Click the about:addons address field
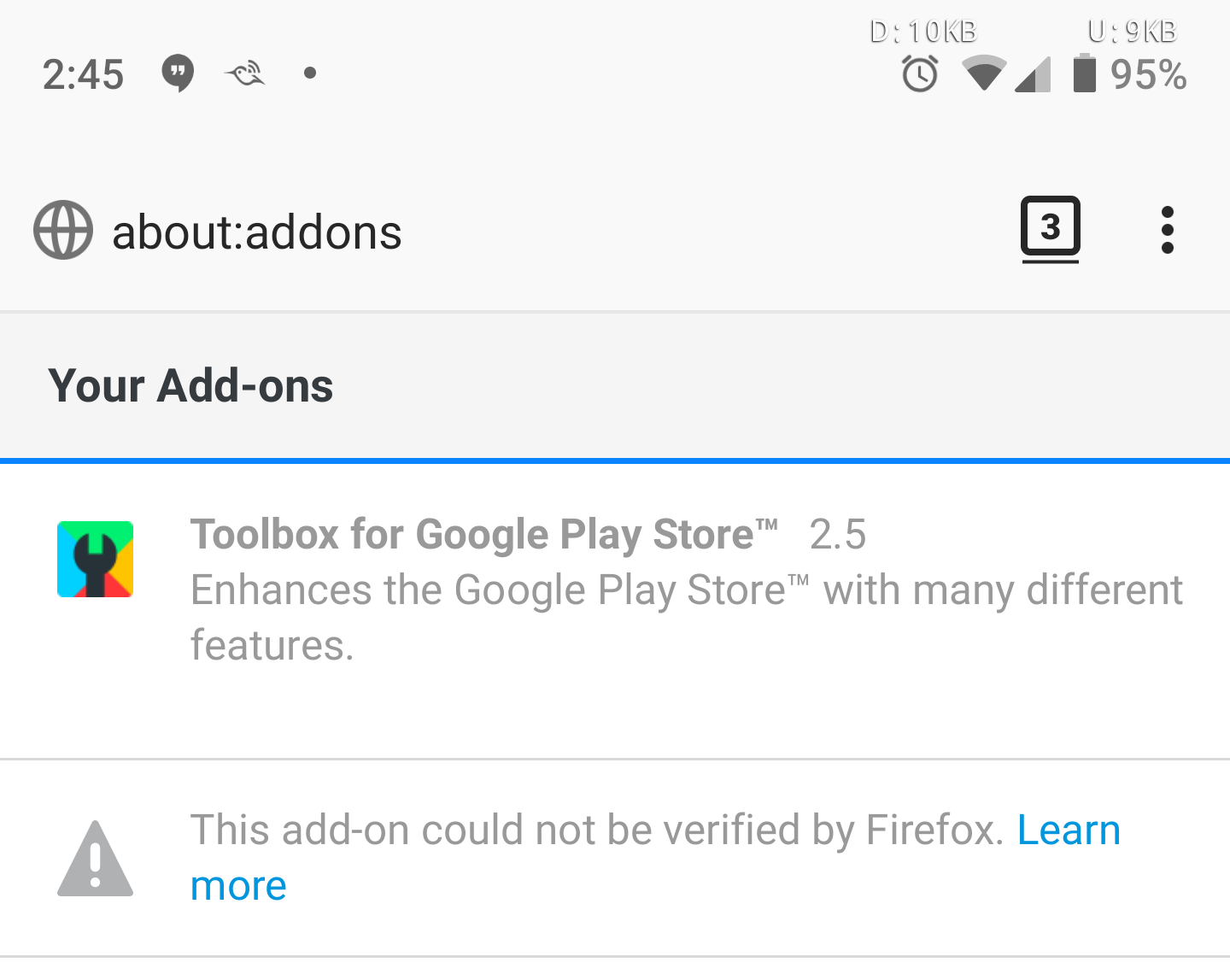 click(x=256, y=230)
